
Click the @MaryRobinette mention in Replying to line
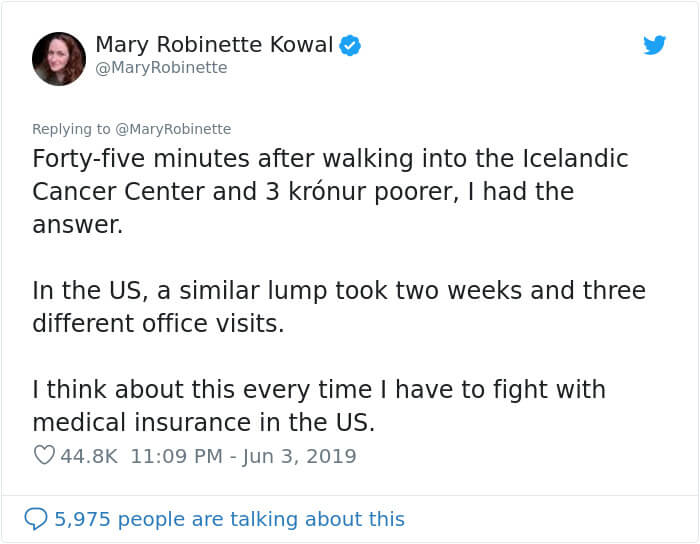pyautogui.click(x=173, y=129)
